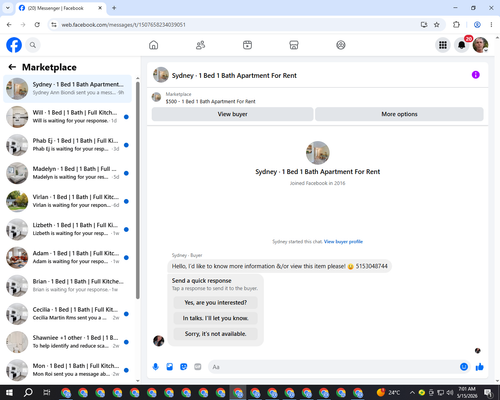This screenshot has height=400, width=500.
Task: Click the conversation list scrollbar
Action: coord(138,190)
